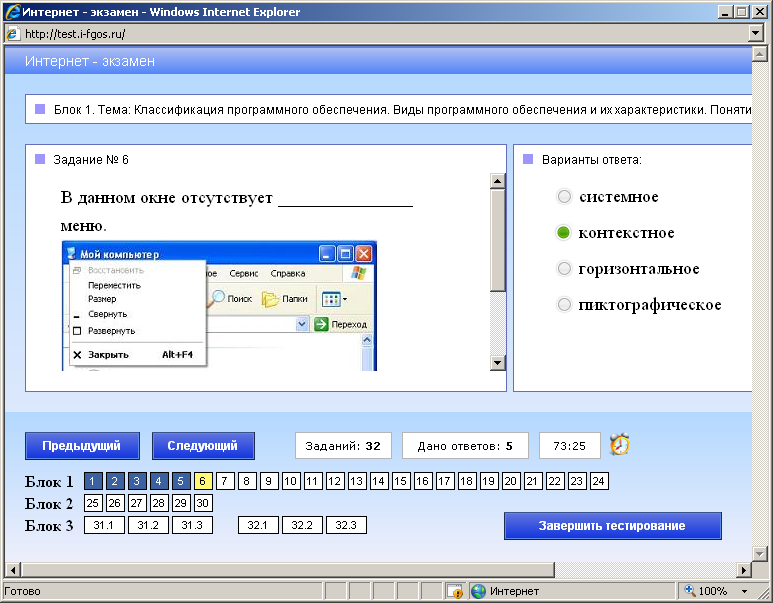The image size is (773, 603).
Task: Go to question 5 in Блок 1
Action: coord(180,481)
